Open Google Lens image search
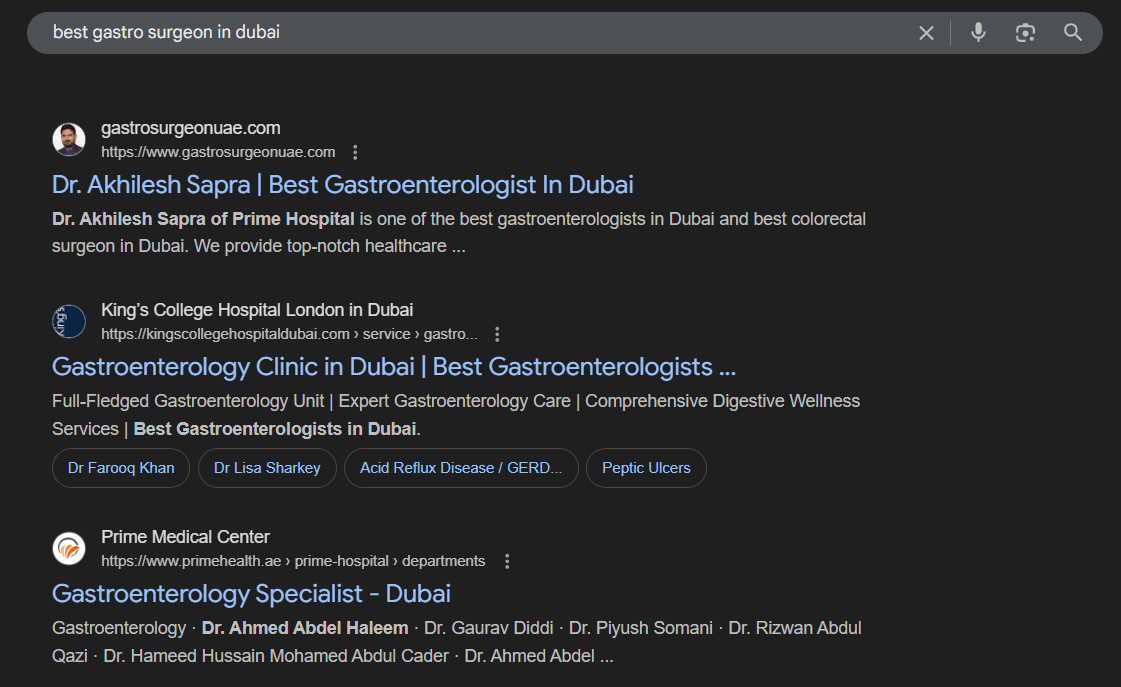 pyautogui.click(x=1025, y=32)
